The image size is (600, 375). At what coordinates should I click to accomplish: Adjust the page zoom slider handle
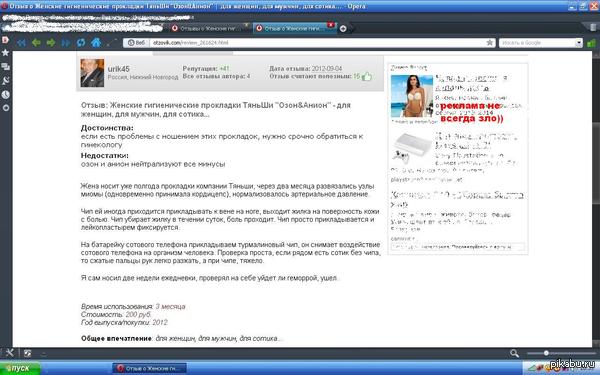pyautogui.click(x=546, y=353)
